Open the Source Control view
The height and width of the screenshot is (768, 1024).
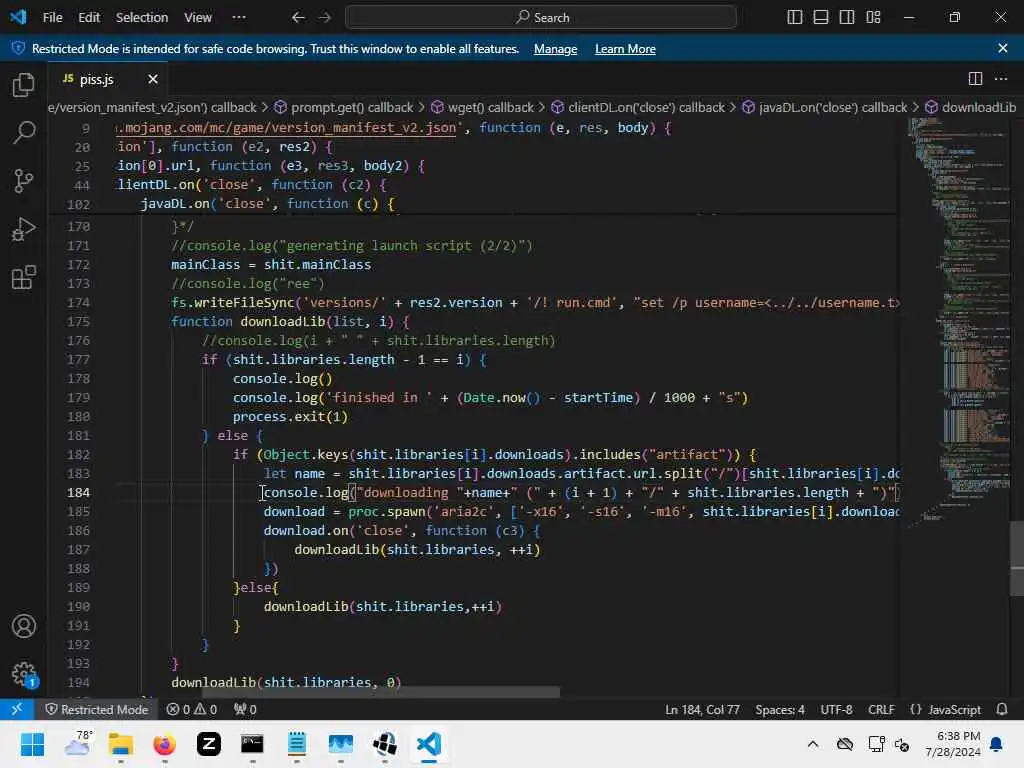tap(24, 181)
